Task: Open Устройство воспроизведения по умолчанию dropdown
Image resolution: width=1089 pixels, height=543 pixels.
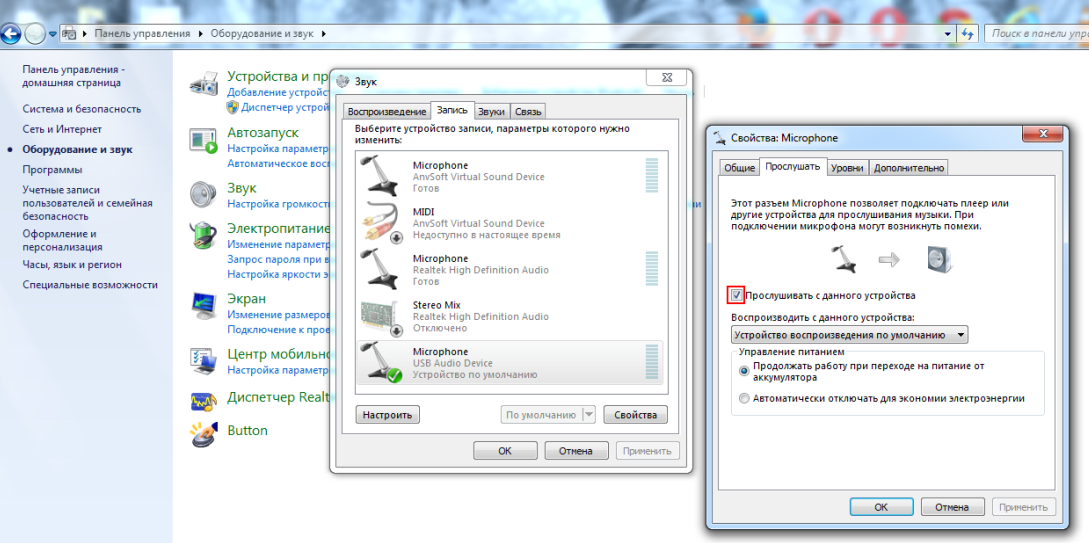Action: point(849,335)
